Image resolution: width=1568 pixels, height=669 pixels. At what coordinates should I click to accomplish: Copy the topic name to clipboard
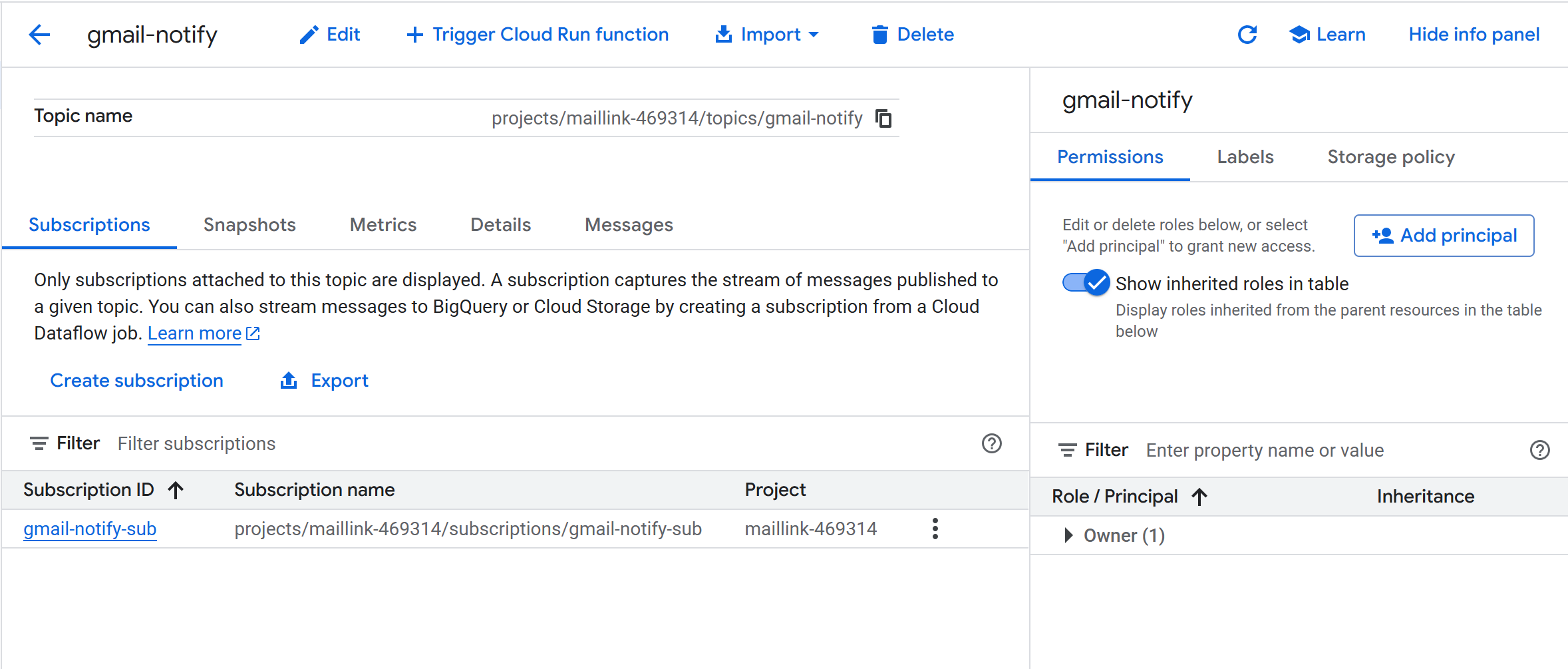tap(883, 118)
